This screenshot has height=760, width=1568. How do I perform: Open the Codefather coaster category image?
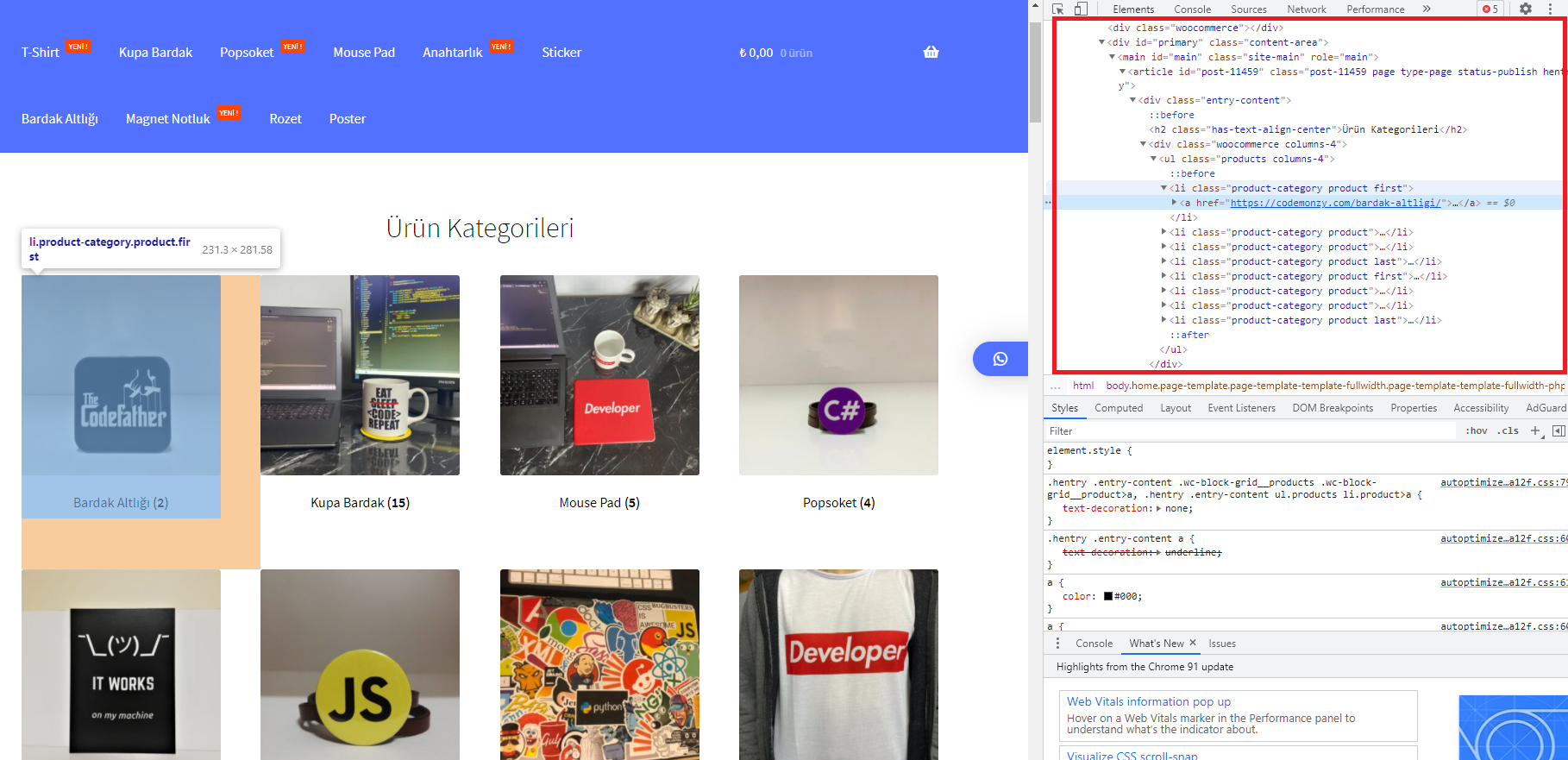tap(121, 375)
